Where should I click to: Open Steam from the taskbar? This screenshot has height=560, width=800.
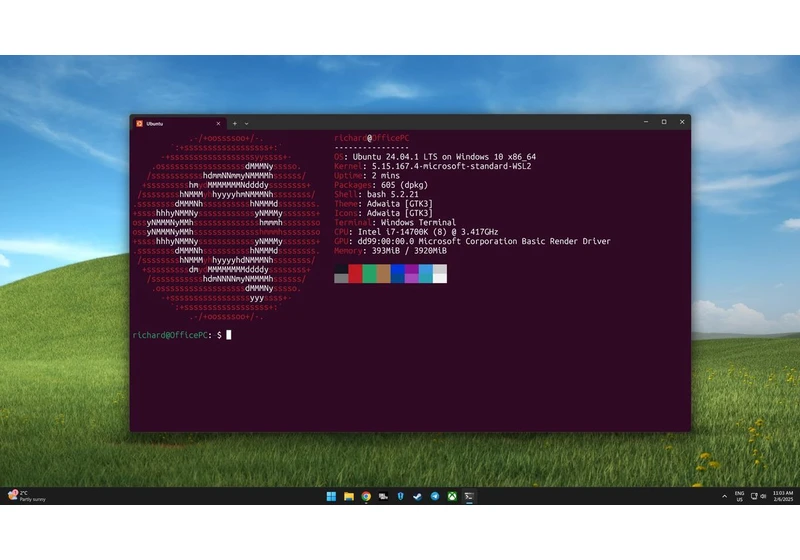(417, 496)
